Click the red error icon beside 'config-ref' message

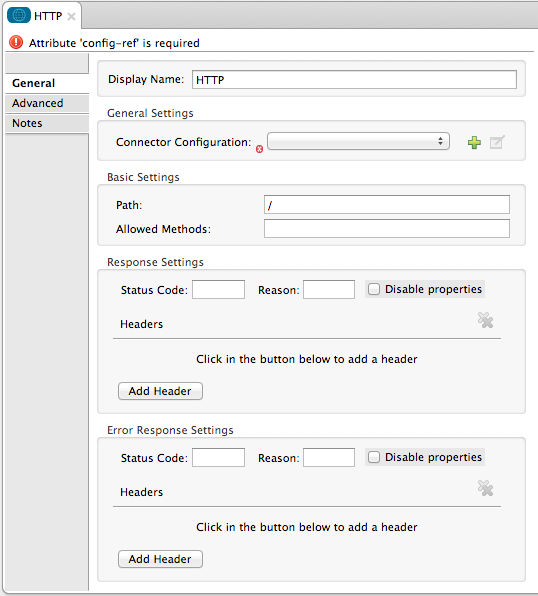click(x=16, y=43)
